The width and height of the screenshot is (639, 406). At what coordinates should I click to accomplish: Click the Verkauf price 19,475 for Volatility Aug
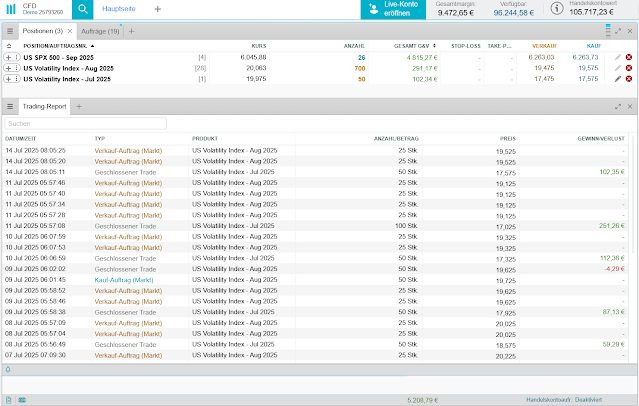coord(544,68)
